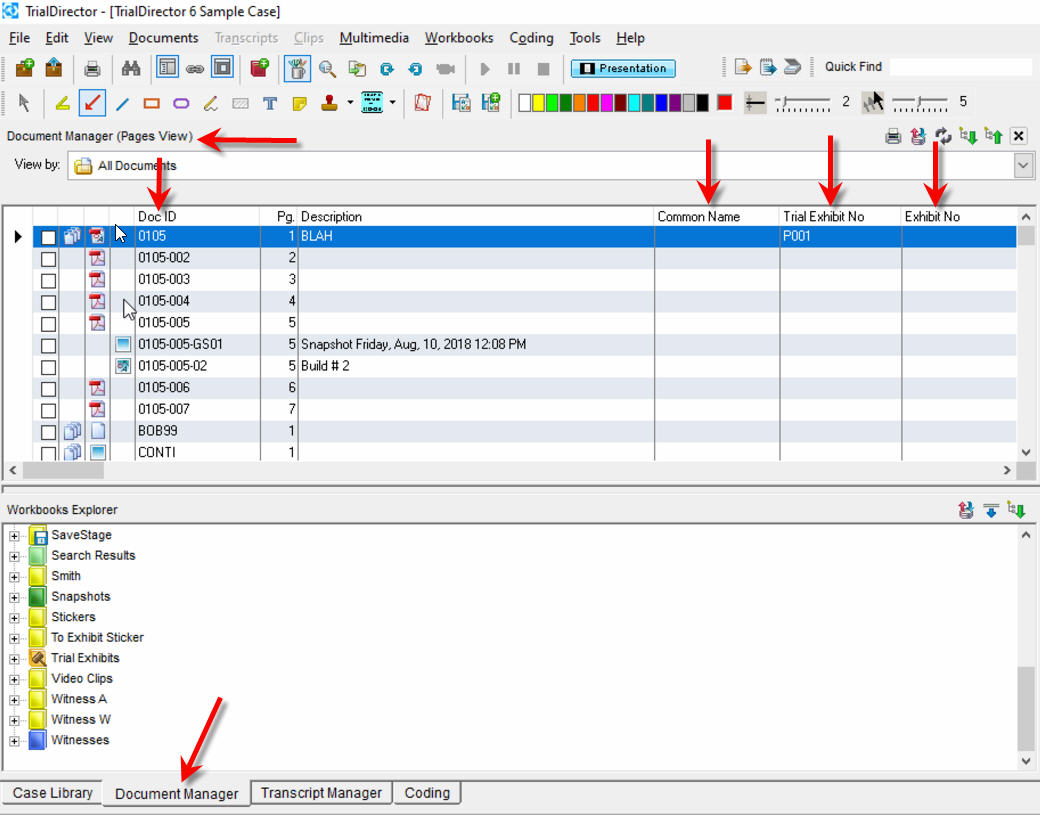Click the green up-arrow collapse tree icon in Document Manager
This screenshot has height=815, width=1040.
click(994, 136)
